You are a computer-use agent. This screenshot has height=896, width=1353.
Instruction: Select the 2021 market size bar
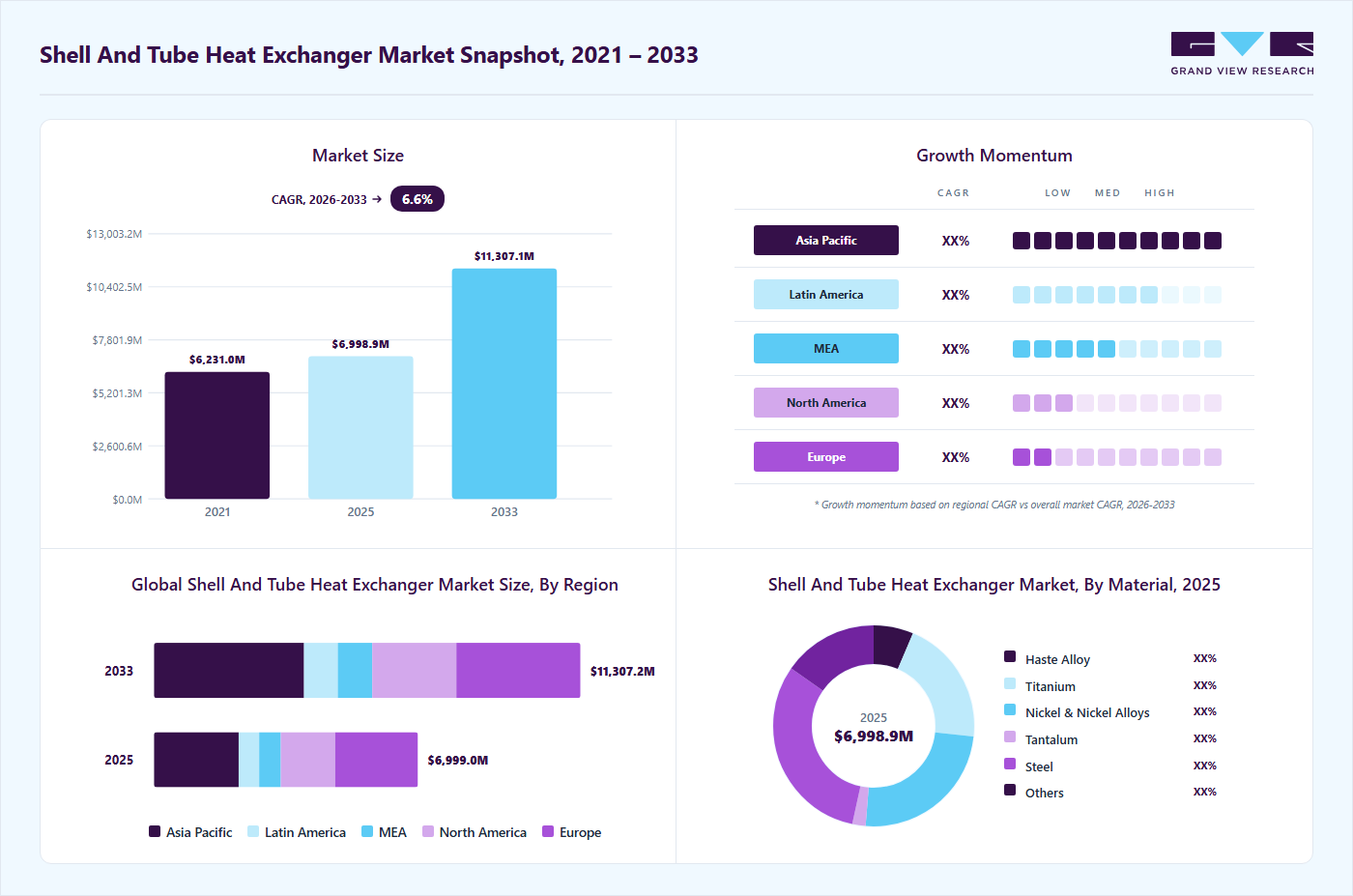217,436
